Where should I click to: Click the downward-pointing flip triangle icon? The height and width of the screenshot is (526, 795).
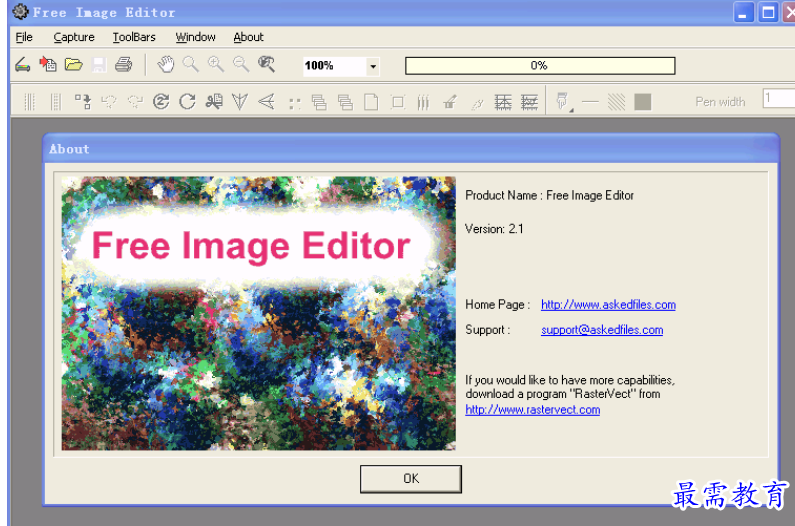240,102
